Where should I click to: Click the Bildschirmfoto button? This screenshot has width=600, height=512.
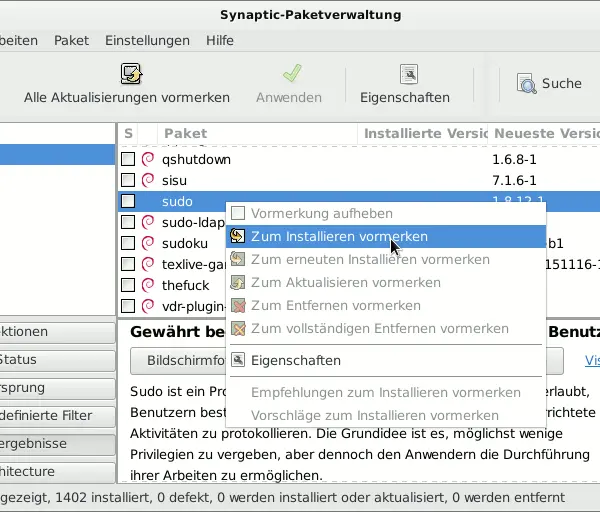click(x=185, y=360)
